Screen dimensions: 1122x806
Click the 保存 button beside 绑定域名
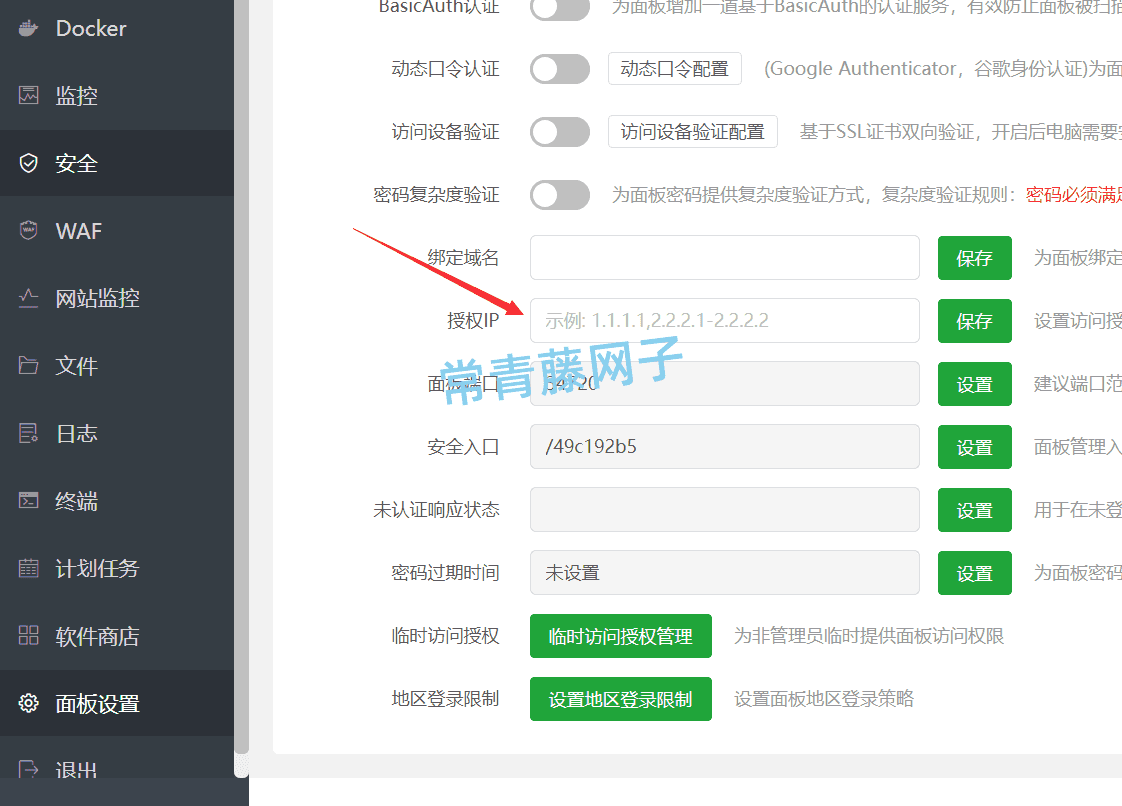tap(974, 257)
